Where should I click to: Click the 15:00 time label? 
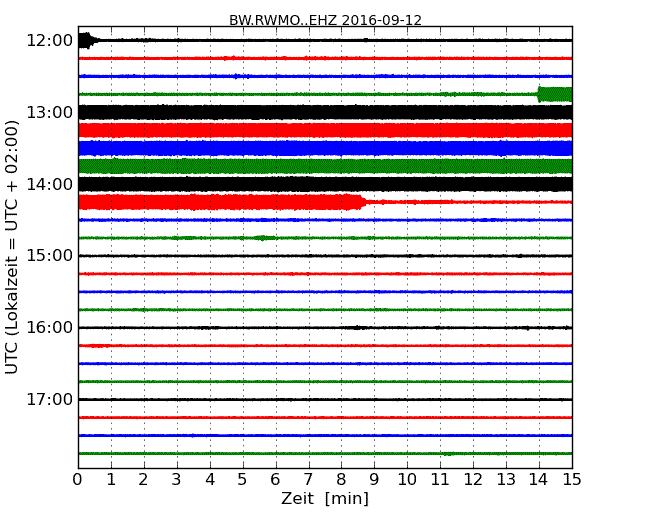pyautogui.click(x=50, y=255)
